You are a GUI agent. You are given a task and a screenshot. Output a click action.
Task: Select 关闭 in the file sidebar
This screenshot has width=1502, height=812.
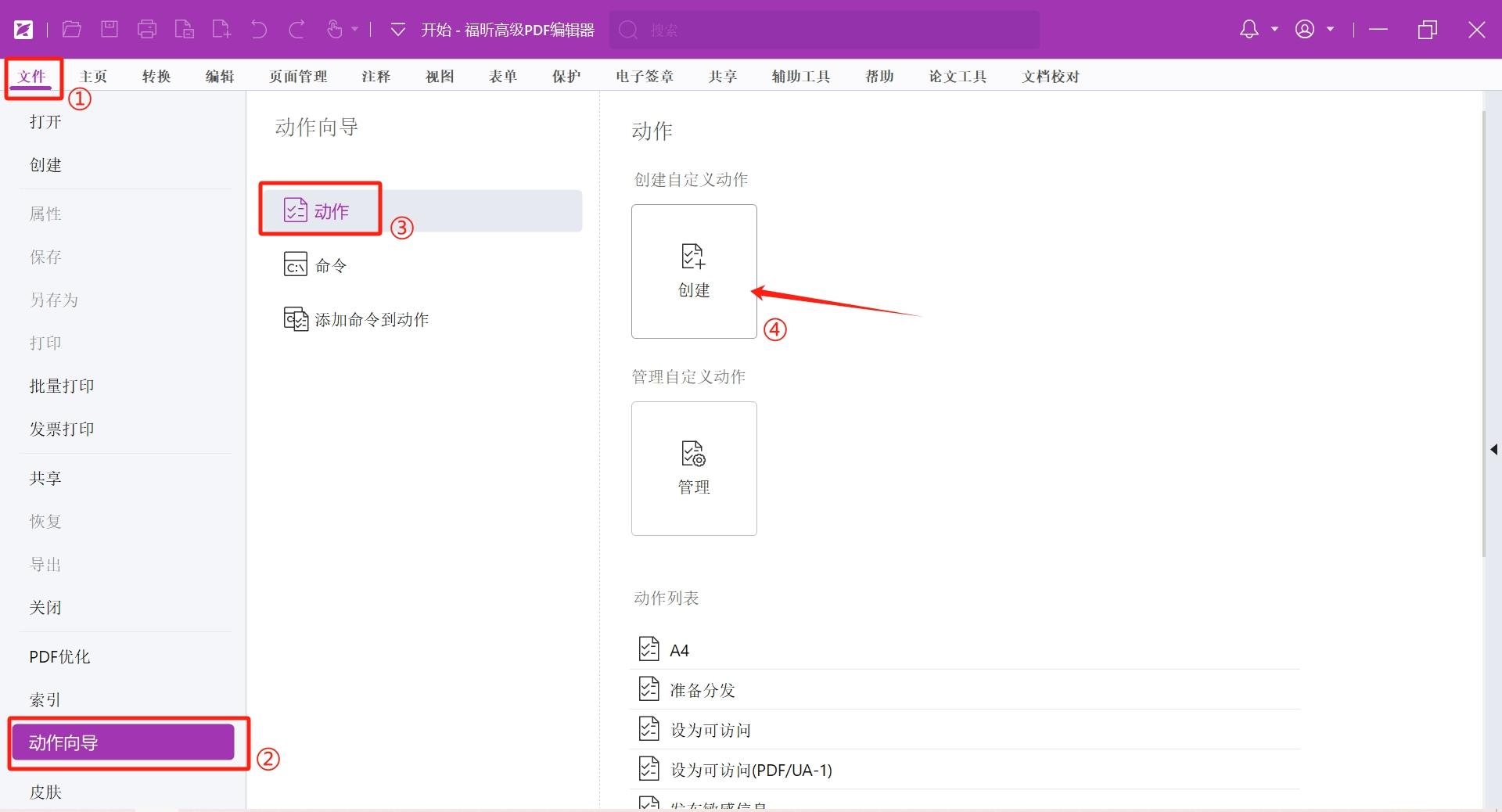(45, 607)
